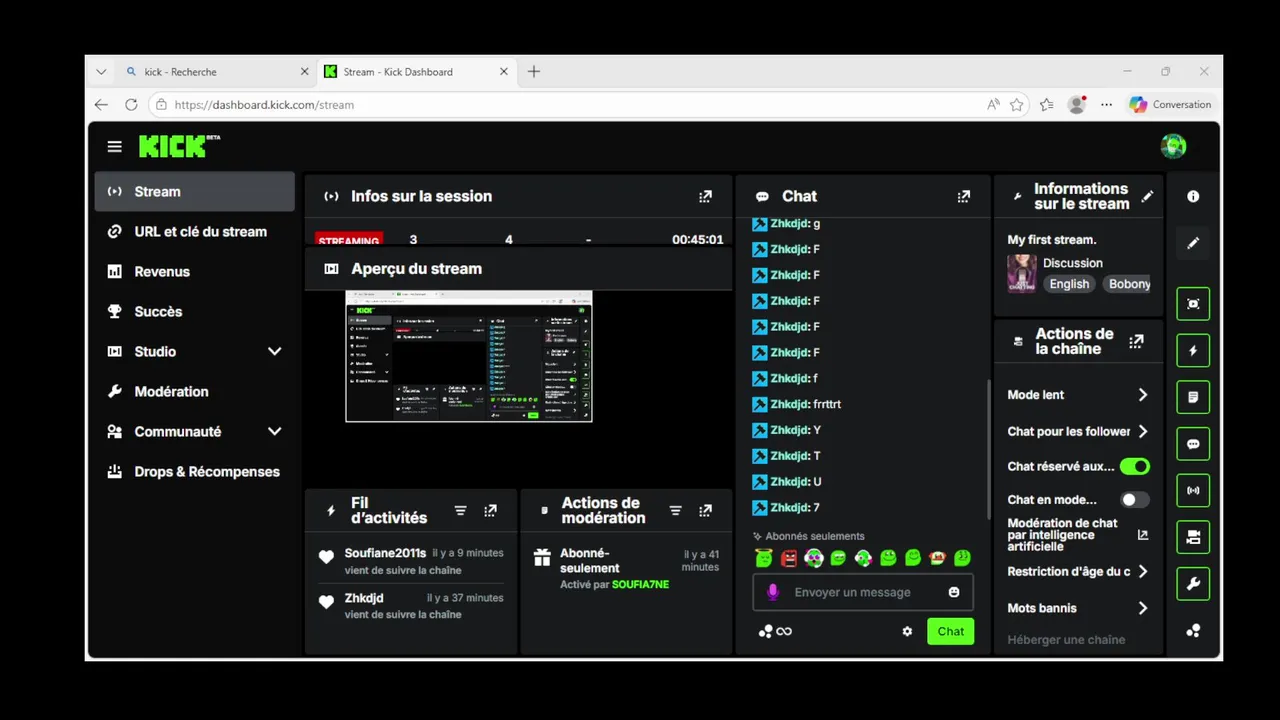
Task: Go to Revenus in the sidebar
Action: (195, 272)
